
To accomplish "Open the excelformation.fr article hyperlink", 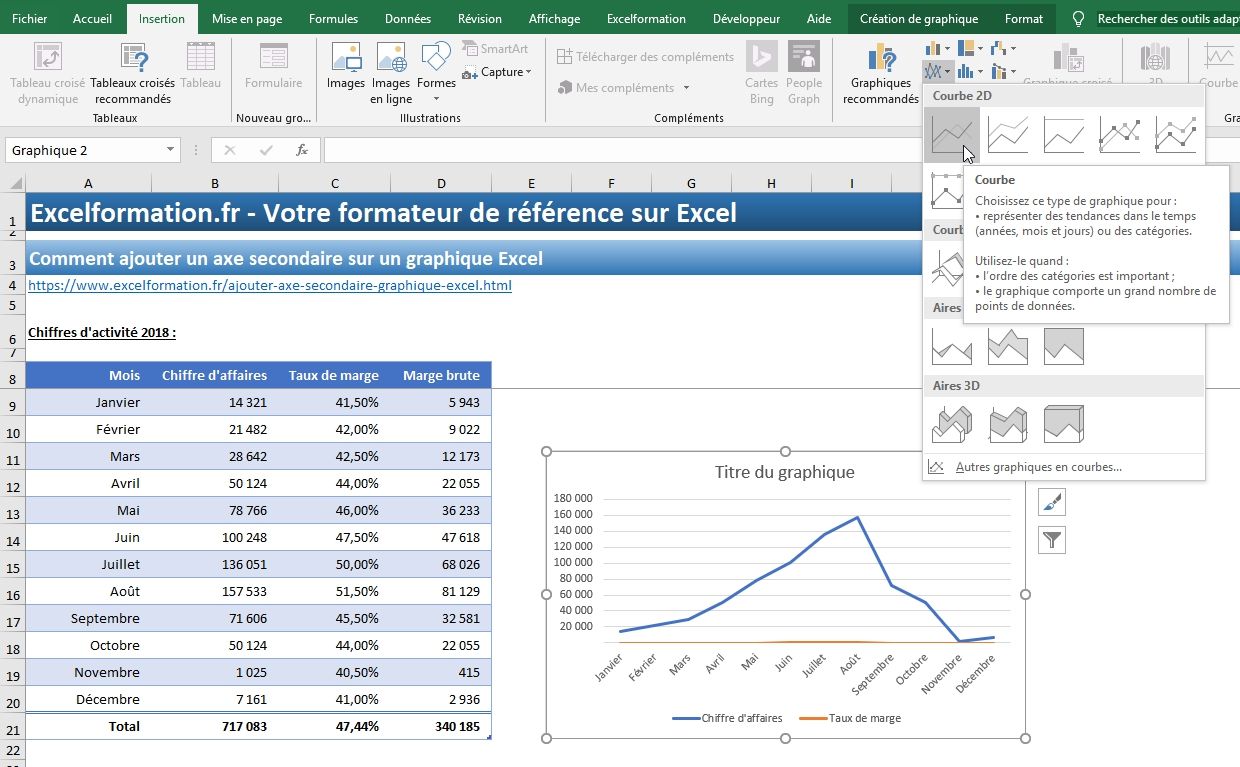I will coord(270,285).
